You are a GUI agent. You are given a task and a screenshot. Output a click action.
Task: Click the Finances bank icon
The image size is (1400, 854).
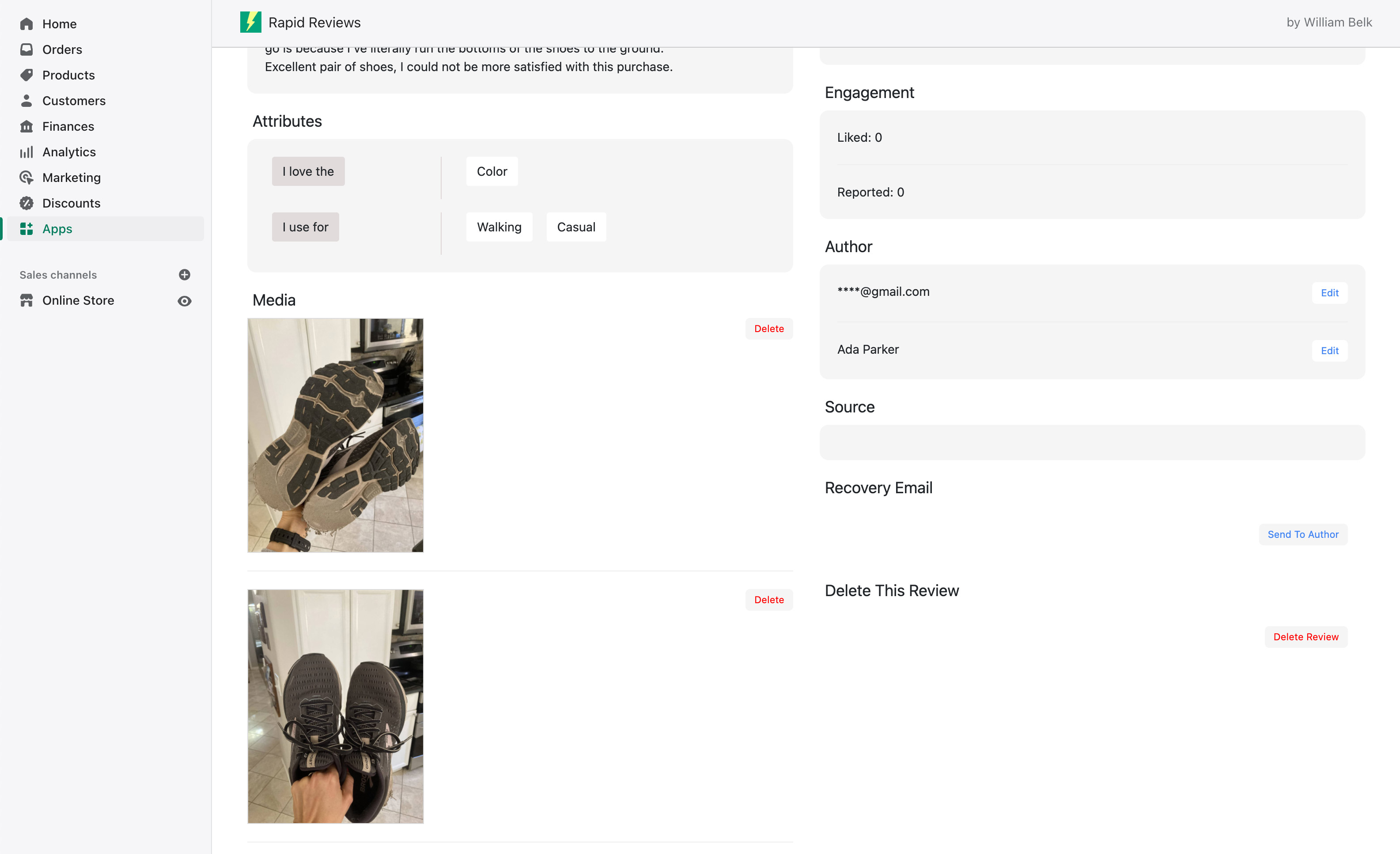(x=26, y=126)
